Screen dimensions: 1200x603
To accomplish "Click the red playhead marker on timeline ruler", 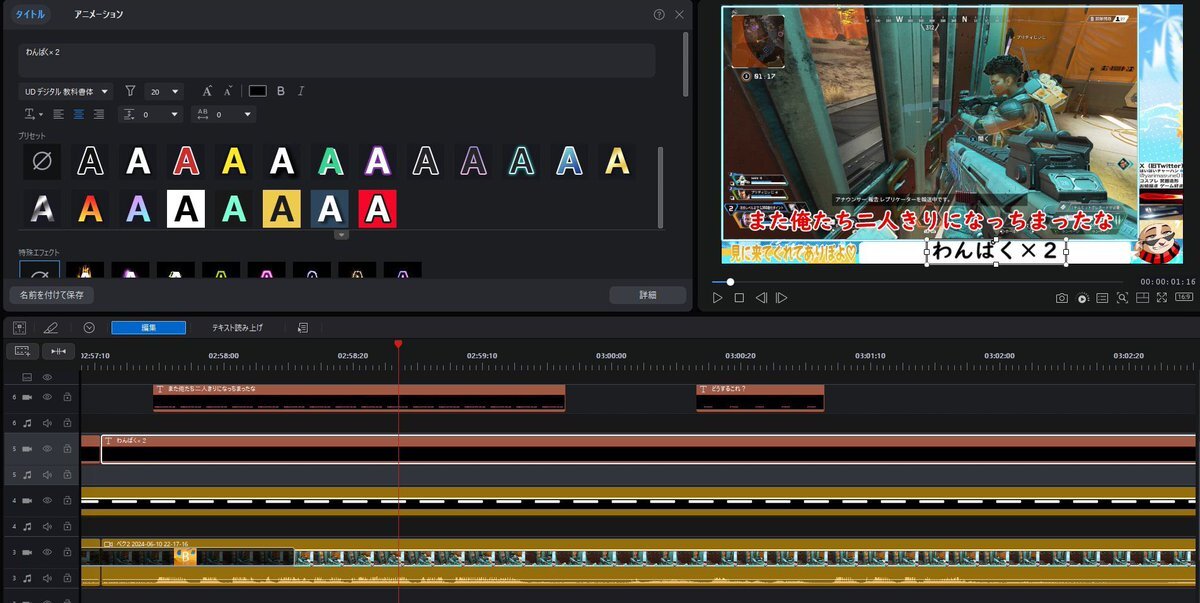I will click(398, 344).
